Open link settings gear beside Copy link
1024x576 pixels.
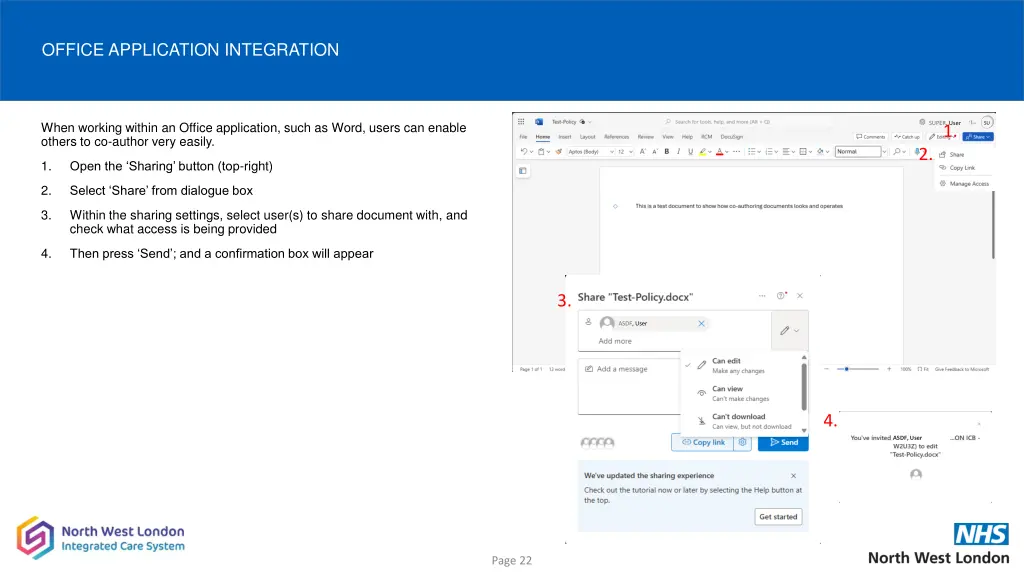pyautogui.click(x=743, y=442)
